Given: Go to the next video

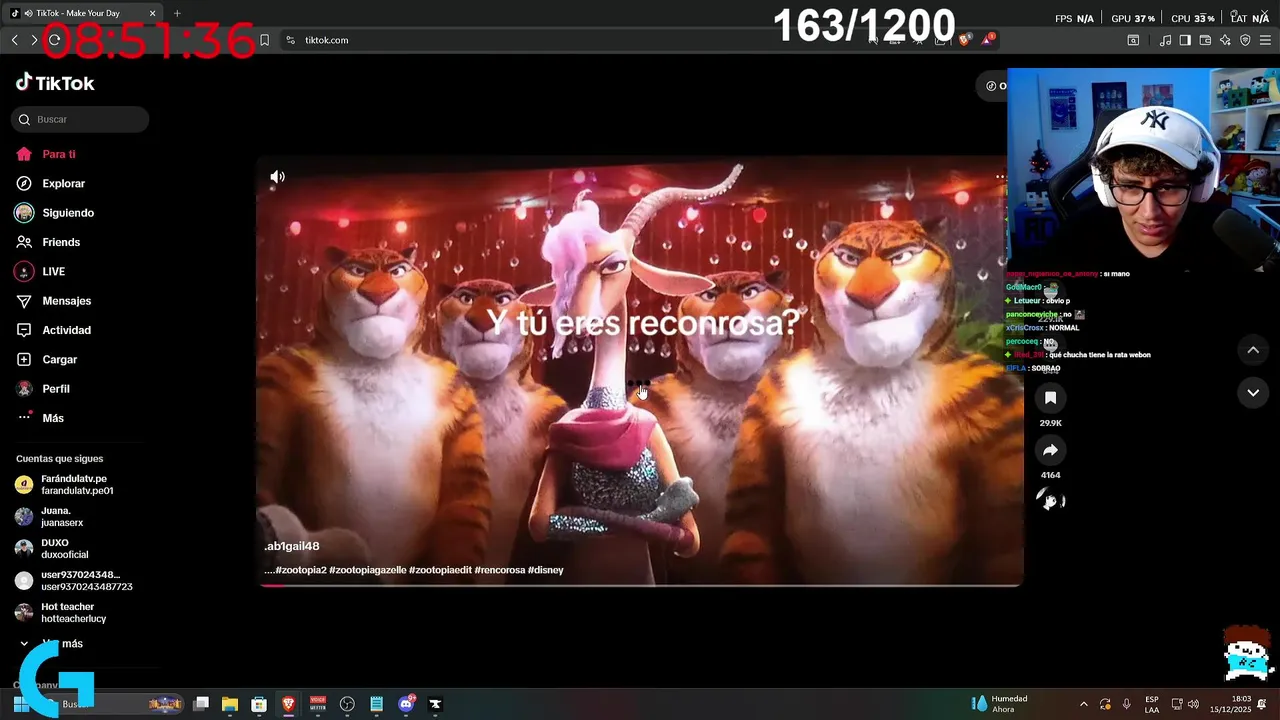Looking at the screenshot, I should tap(1253, 393).
